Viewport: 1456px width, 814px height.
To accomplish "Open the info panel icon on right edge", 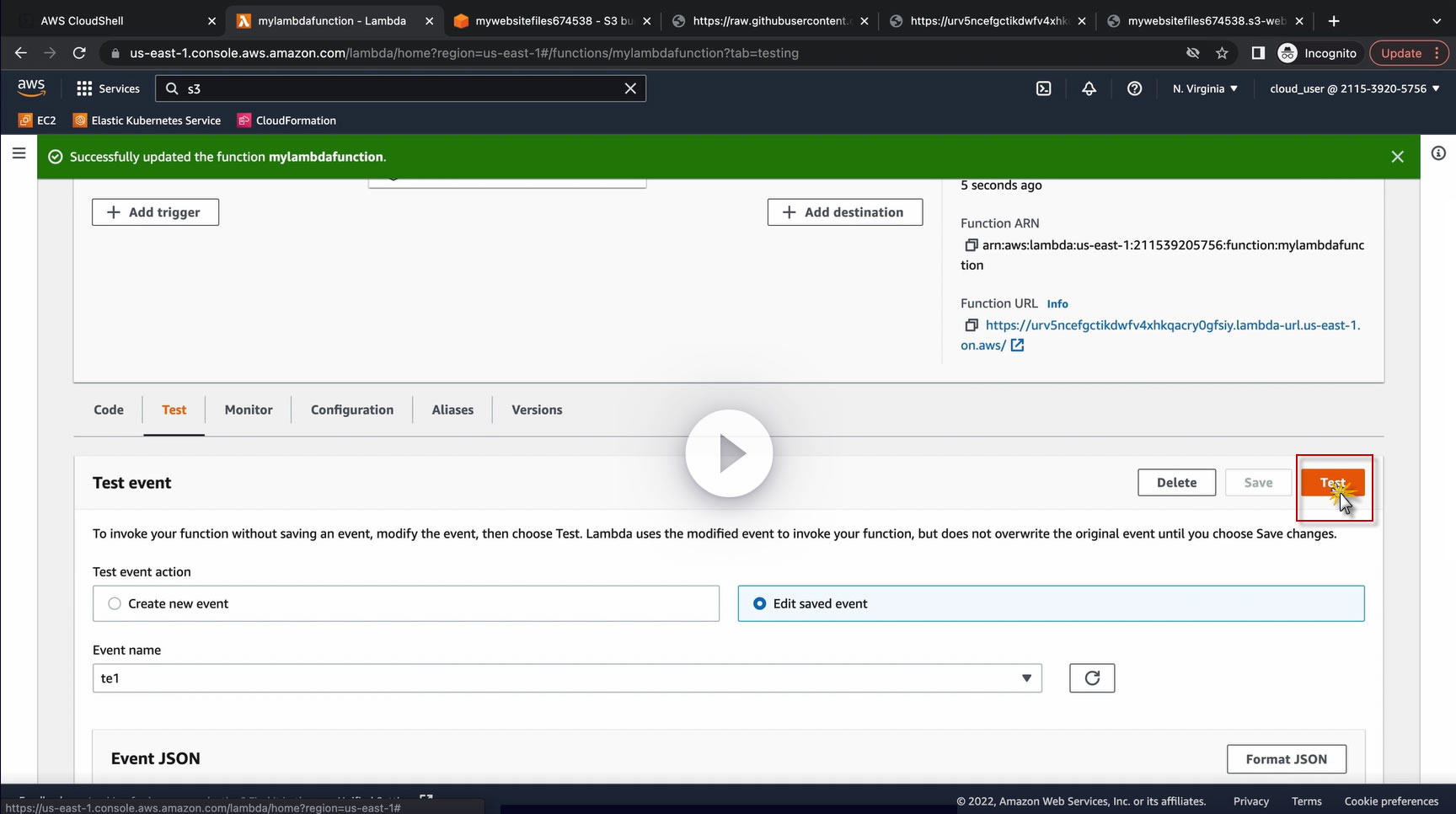I will (x=1438, y=153).
